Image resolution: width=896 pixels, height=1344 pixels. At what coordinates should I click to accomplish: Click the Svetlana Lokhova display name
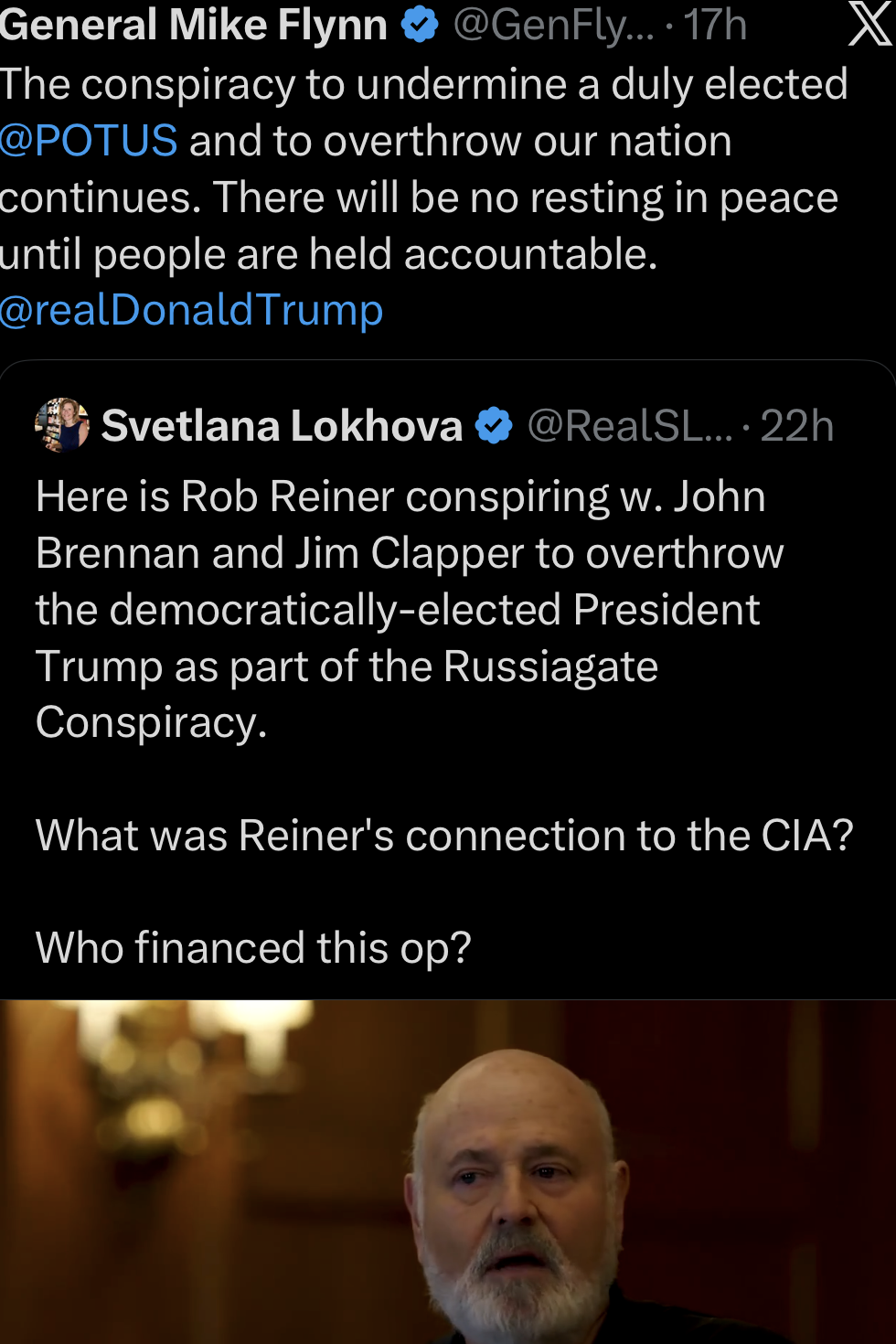(282, 426)
